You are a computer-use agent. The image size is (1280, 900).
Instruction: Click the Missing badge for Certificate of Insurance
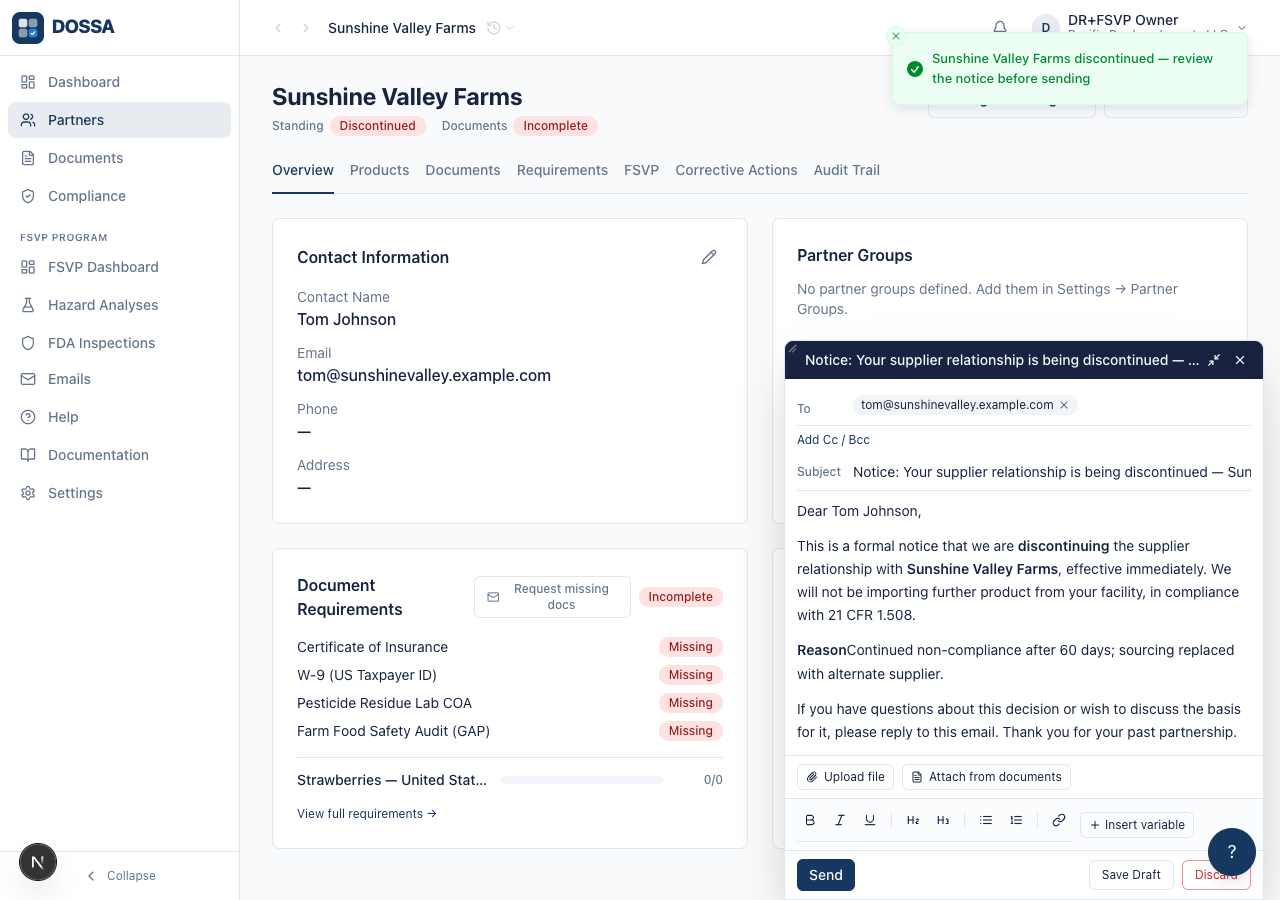point(691,647)
